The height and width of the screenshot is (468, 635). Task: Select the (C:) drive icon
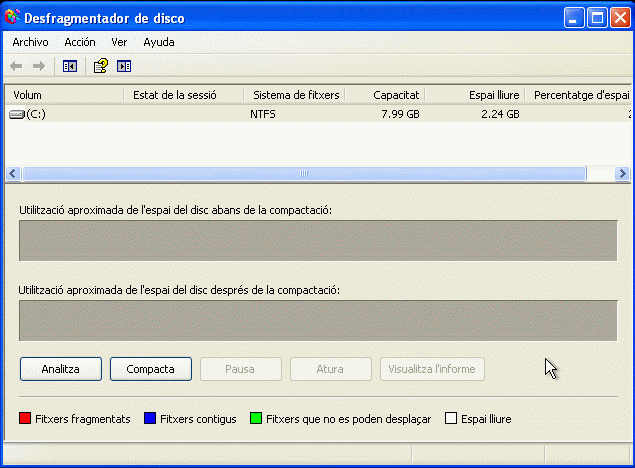tap(17, 114)
